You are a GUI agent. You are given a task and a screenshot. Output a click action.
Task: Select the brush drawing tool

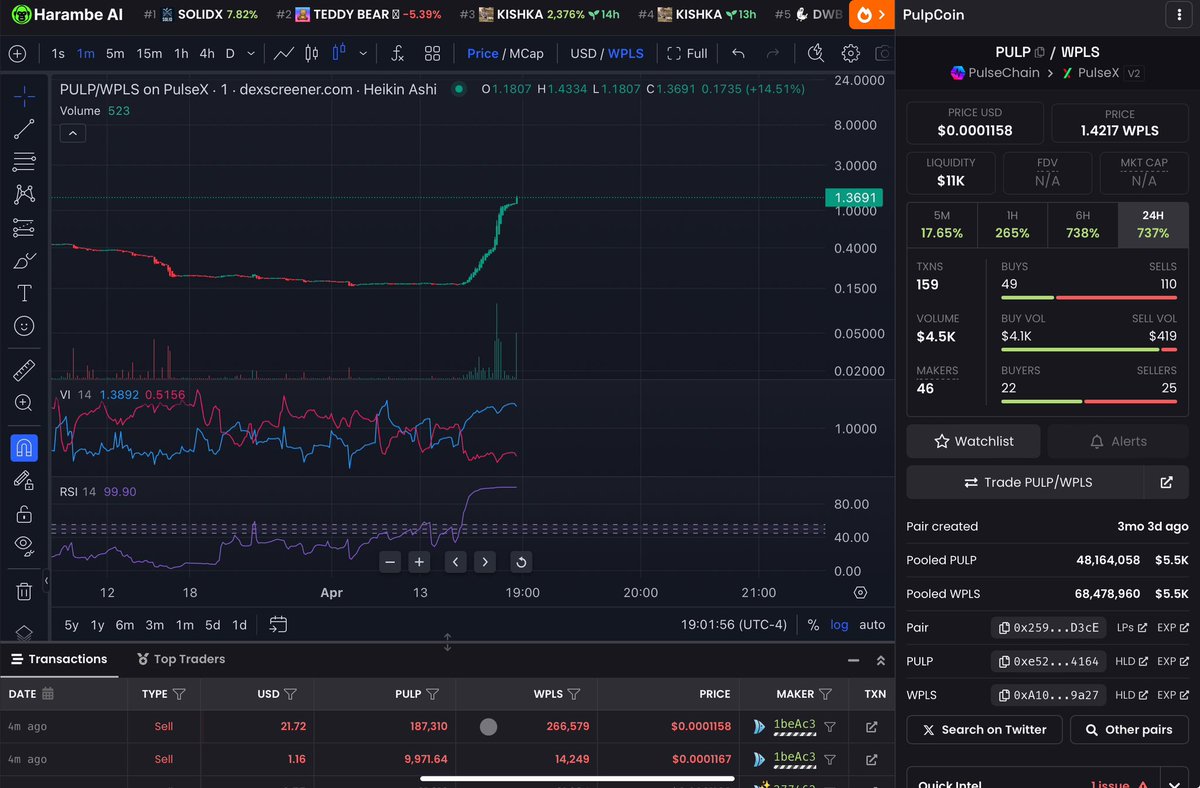25,260
